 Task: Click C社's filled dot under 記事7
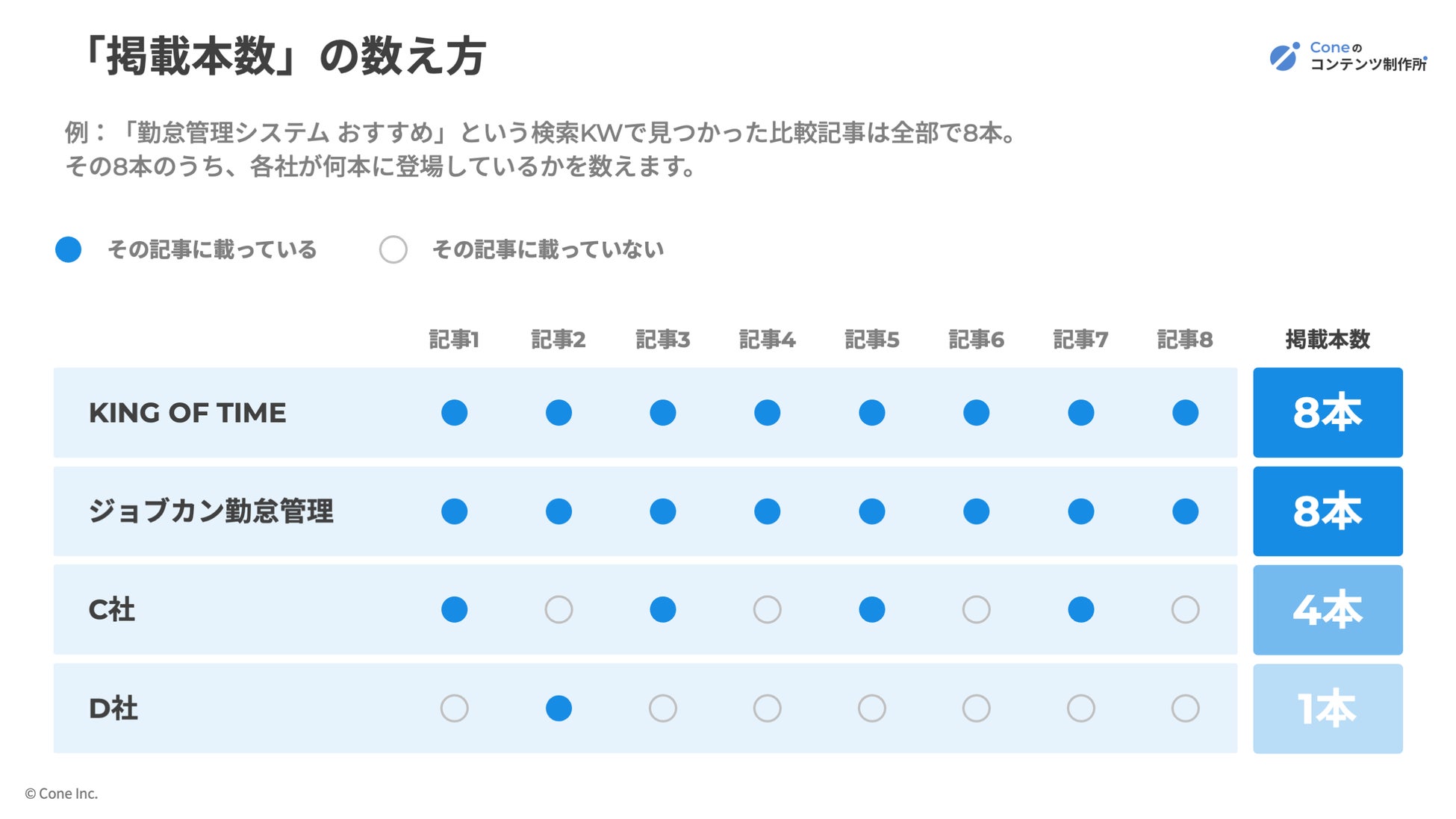[1080, 610]
